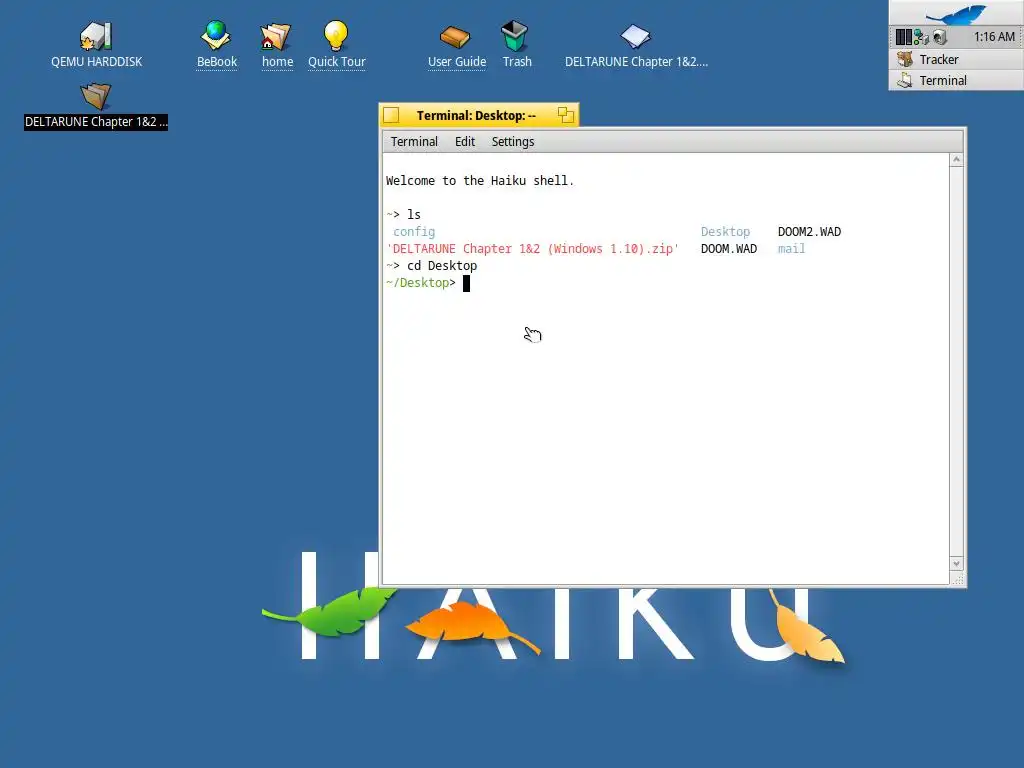Screen dimensions: 1024x768
Task: Click 'DOOM2.WAD' in terminal output
Action: pyautogui.click(x=809, y=232)
